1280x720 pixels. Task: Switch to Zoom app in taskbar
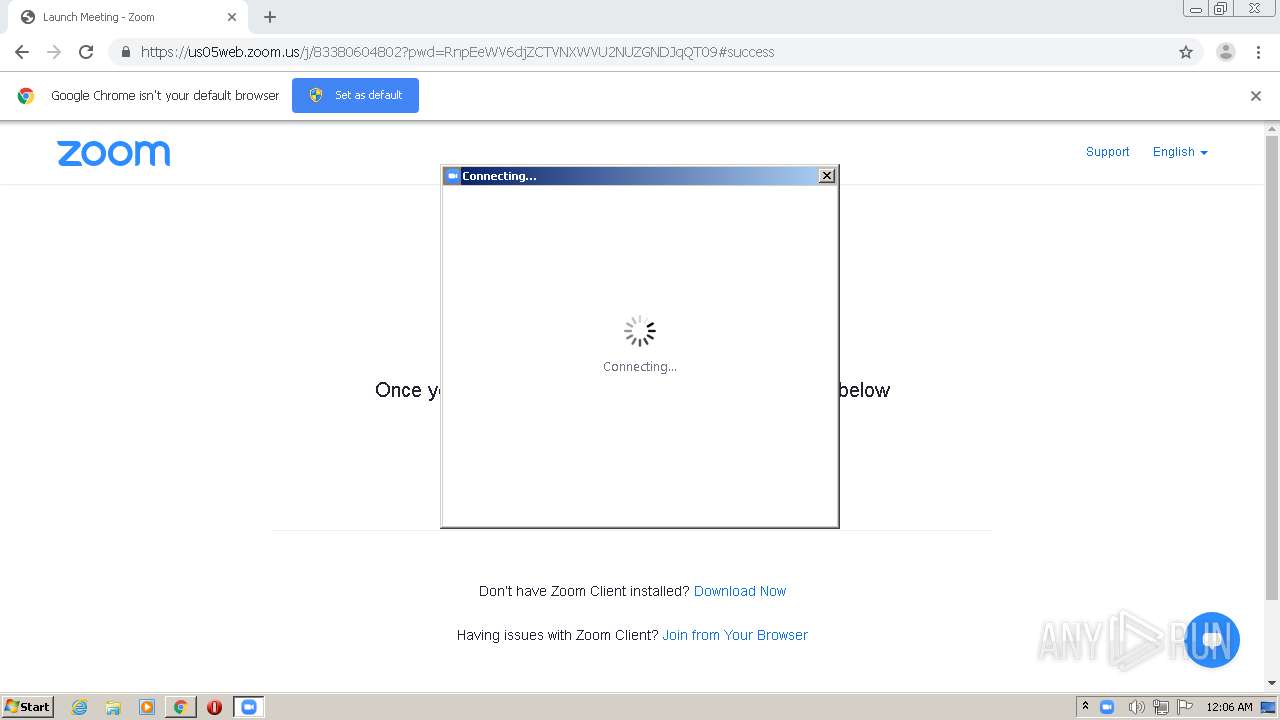pos(248,707)
